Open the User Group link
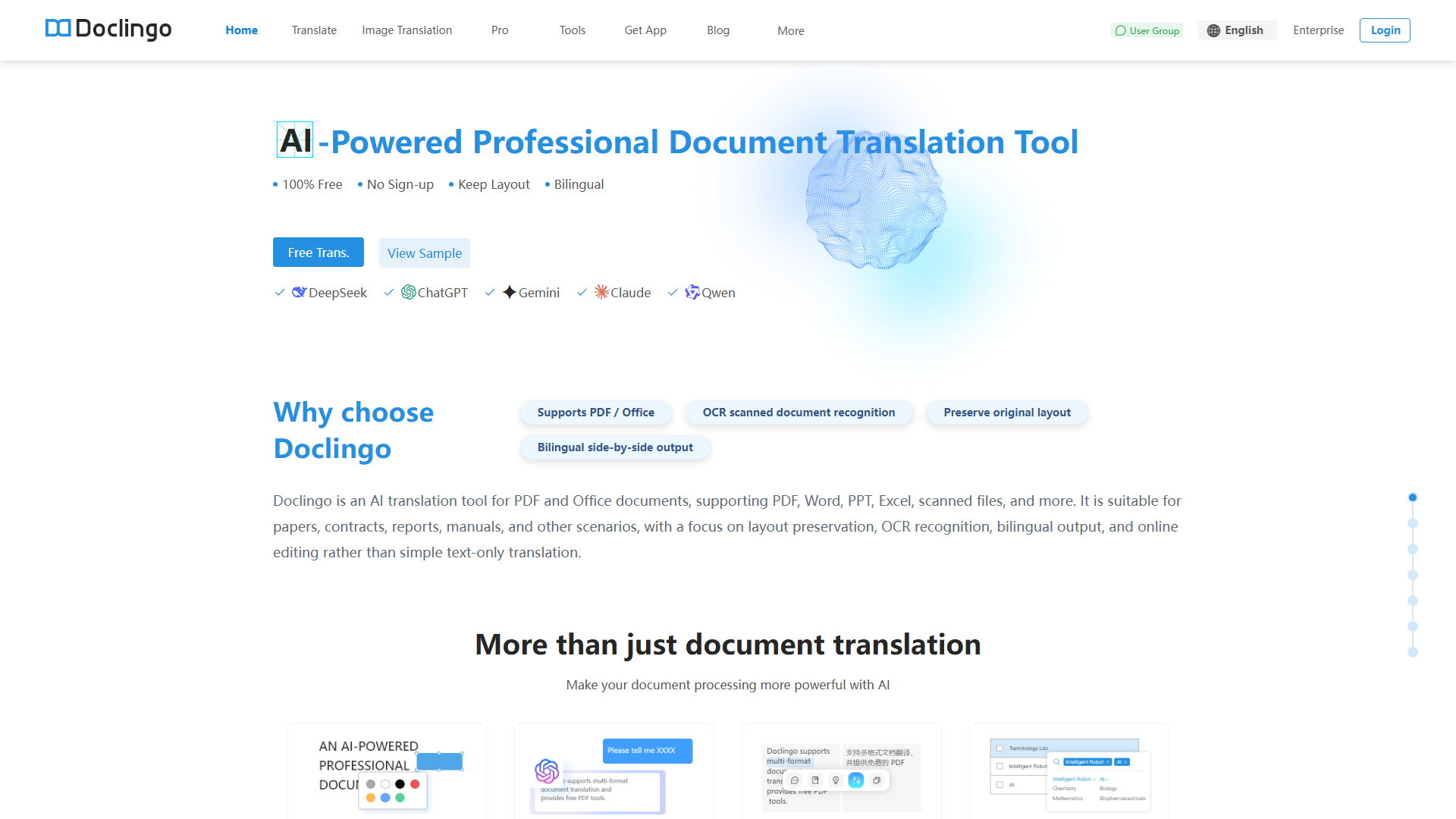This screenshot has height=819, width=1456. point(1147,31)
